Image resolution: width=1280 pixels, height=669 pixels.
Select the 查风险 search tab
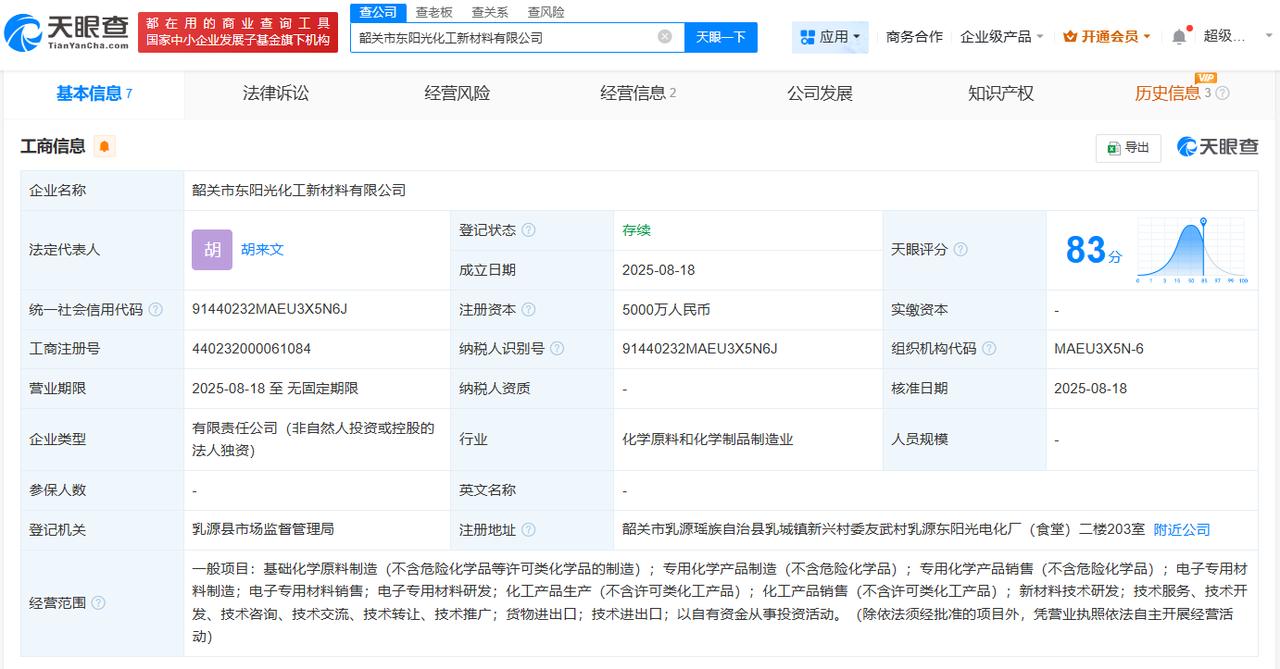(546, 12)
